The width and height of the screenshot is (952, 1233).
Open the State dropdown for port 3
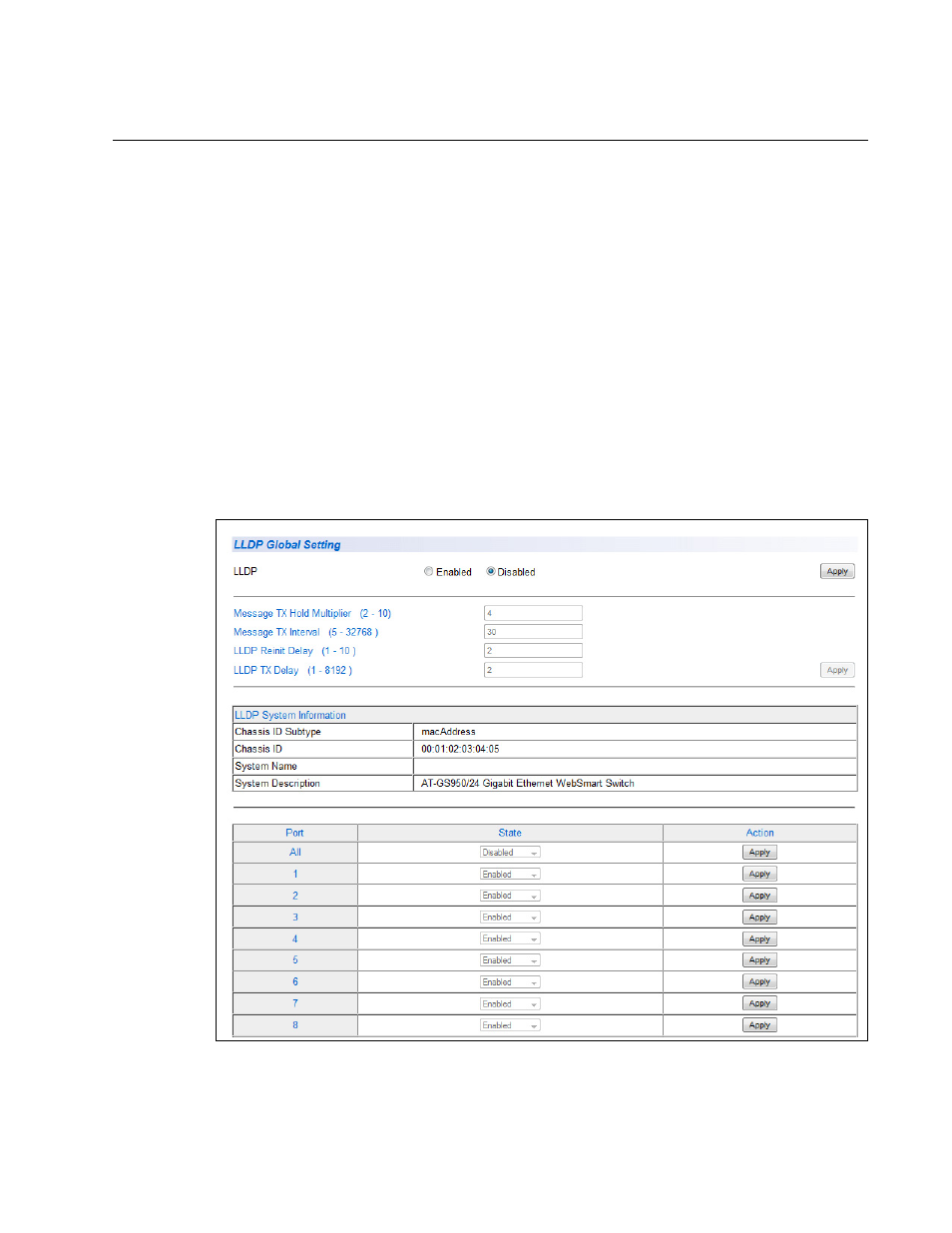[x=510, y=918]
